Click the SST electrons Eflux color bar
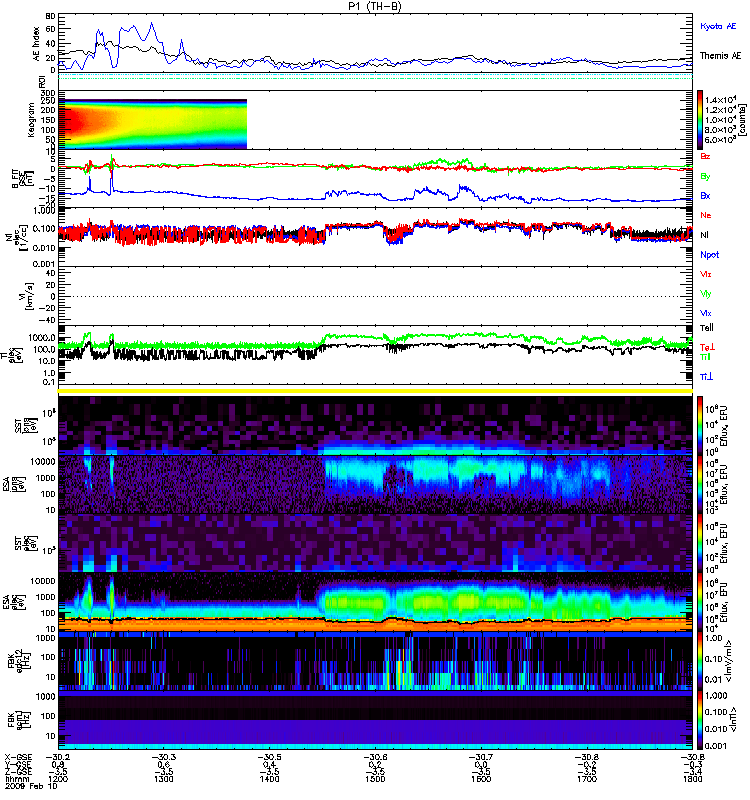Viewport: 750px width, 800px height. pyautogui.click(x=700, y=543)
